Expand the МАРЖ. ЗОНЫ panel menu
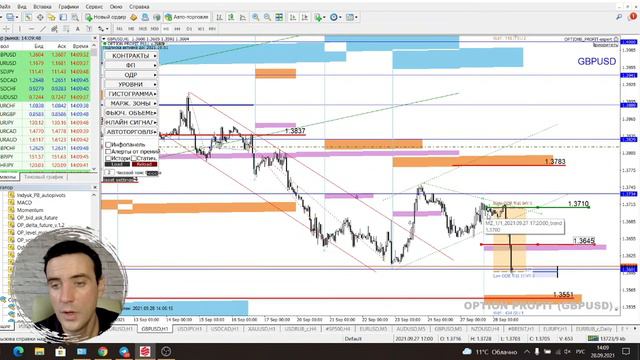Screen dimensions: 640x360 (x=131, y=103)
